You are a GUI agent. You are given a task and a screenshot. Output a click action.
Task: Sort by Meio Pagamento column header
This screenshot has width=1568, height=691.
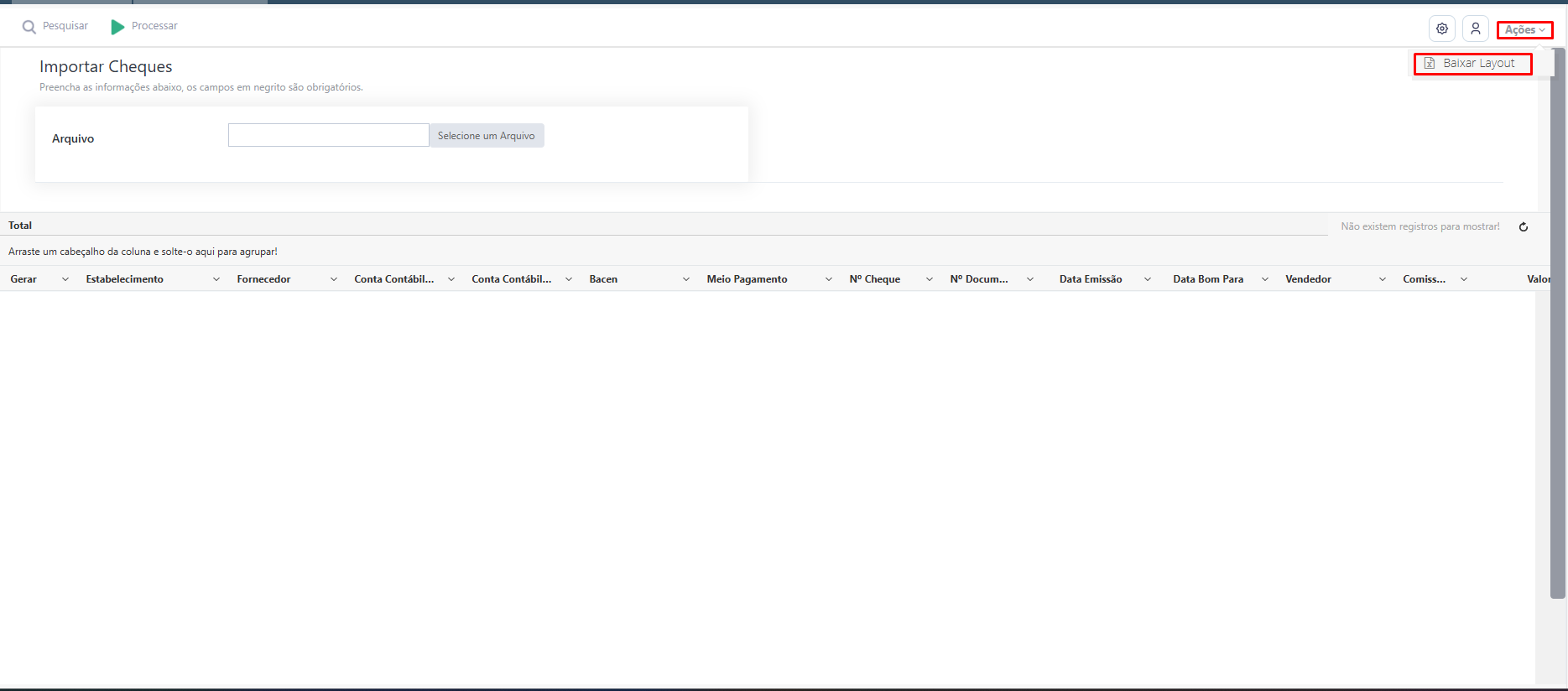coord(748,279)
